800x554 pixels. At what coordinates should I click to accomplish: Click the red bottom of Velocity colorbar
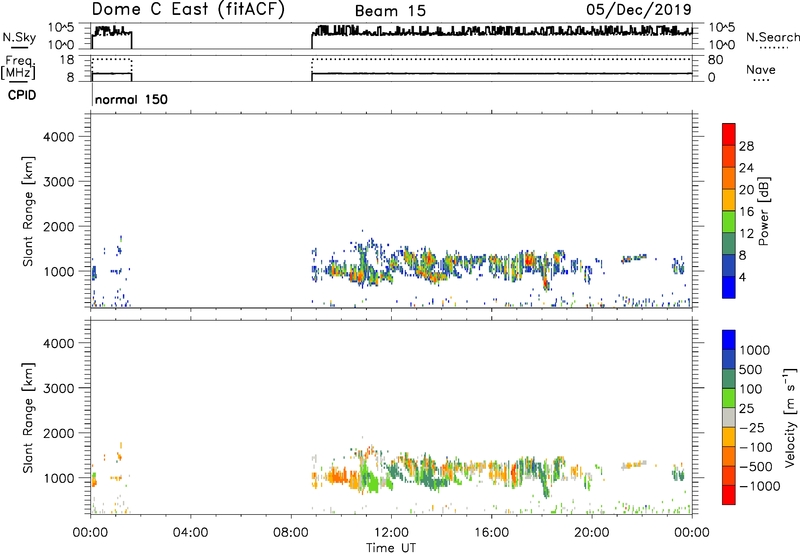click(729, 495)
